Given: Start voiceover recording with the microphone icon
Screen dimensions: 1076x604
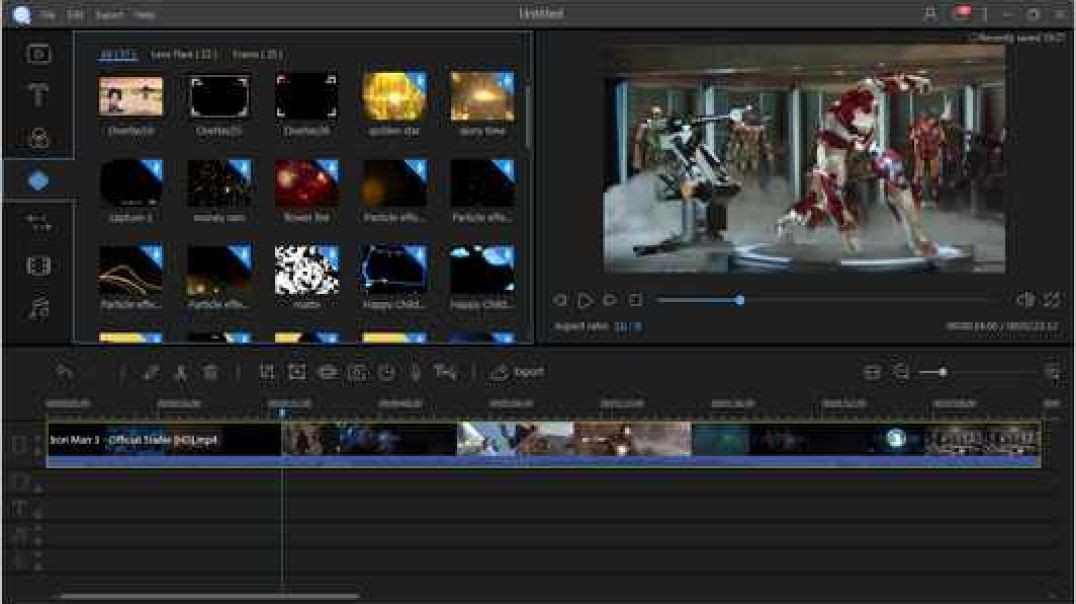Looking at the screenshot, I should 416,372.
